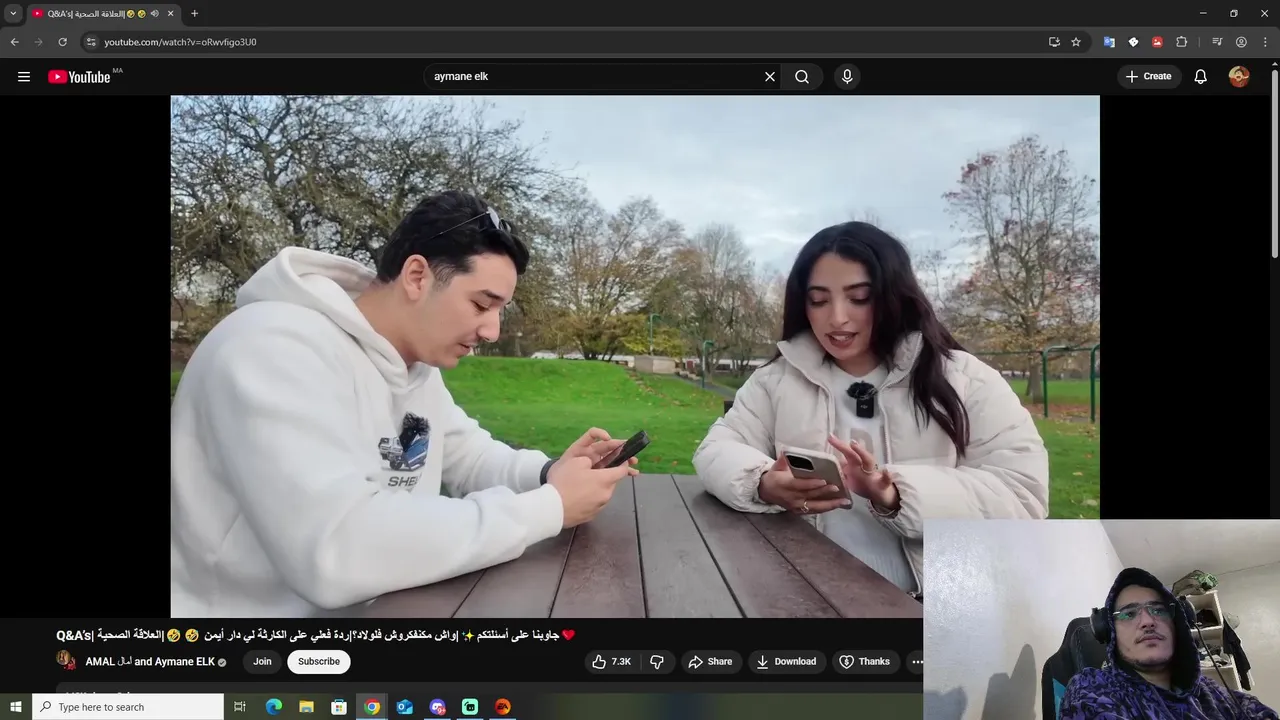Open Google Translate extension
Image resolution: width=1280 pixels, height=720 pixels.
[x=1109, y=42]
